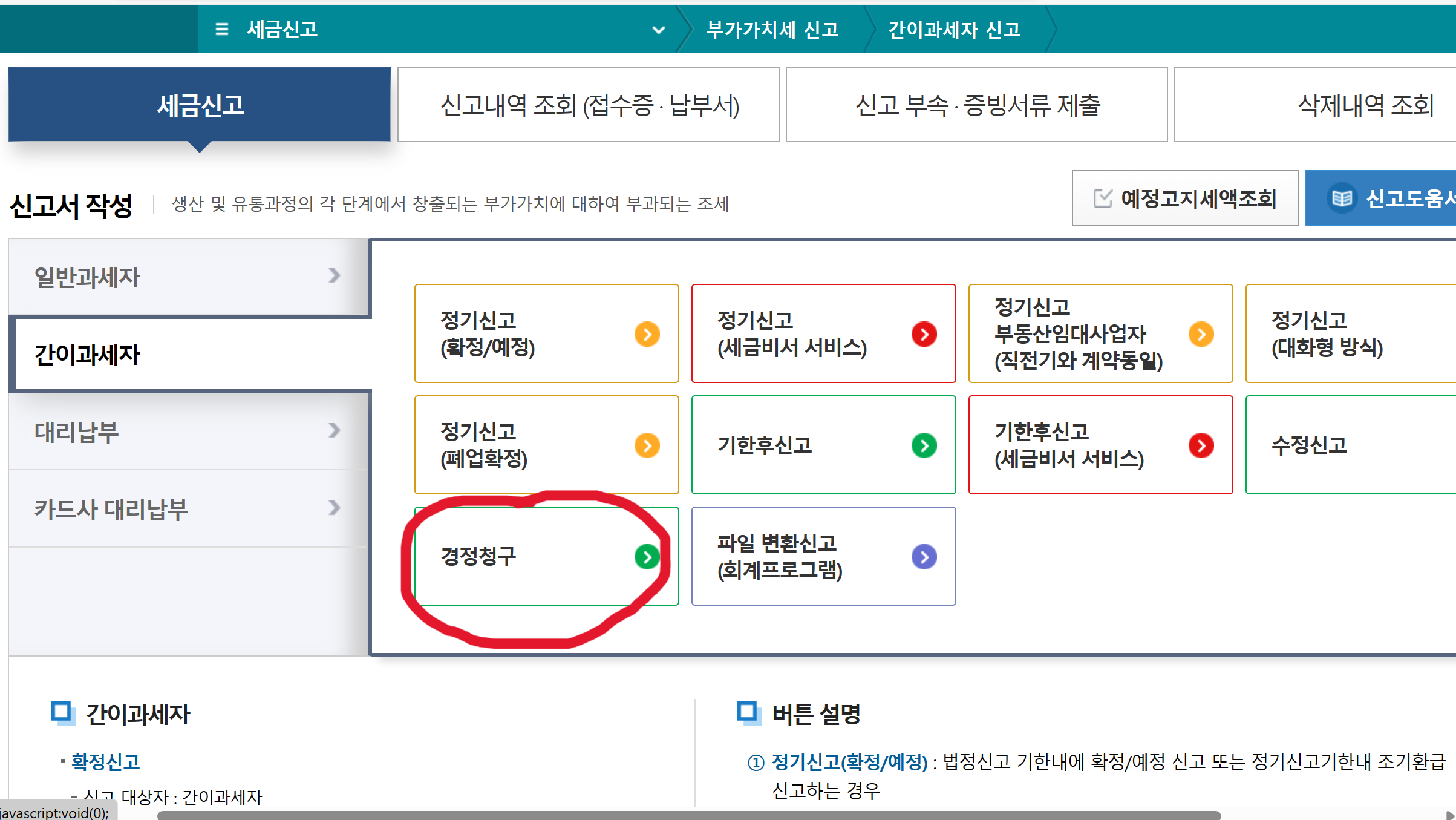Click green arrow on 기한후신고 card
Screen dimensions: 1456x820
coord(924,445)
